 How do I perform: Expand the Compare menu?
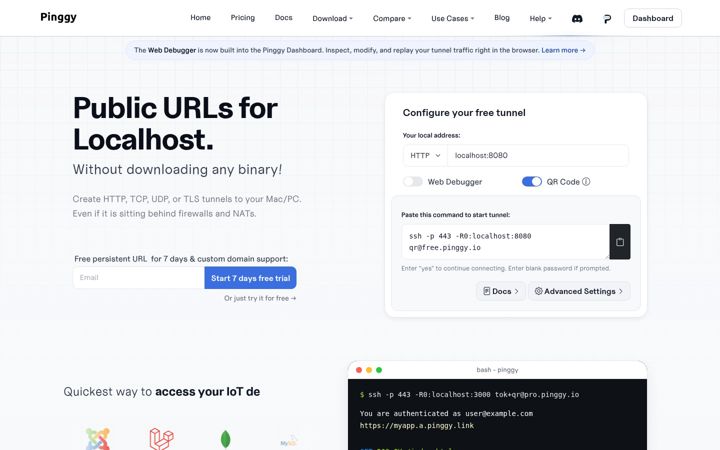click(x=392, y=18)
